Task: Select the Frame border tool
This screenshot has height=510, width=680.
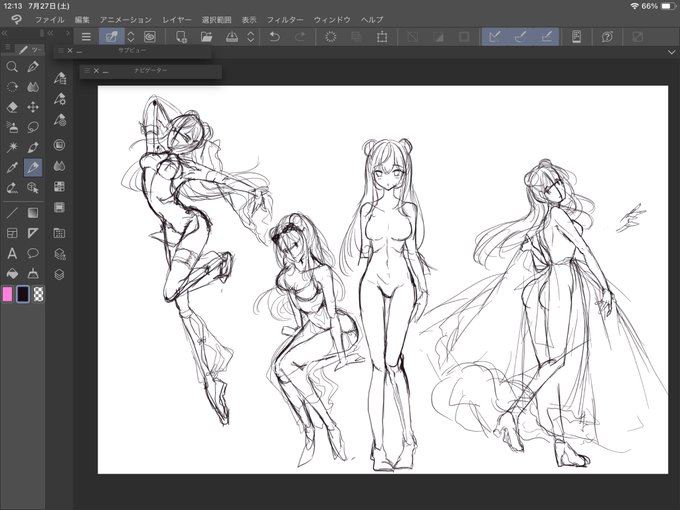Action: click(12, 233)
